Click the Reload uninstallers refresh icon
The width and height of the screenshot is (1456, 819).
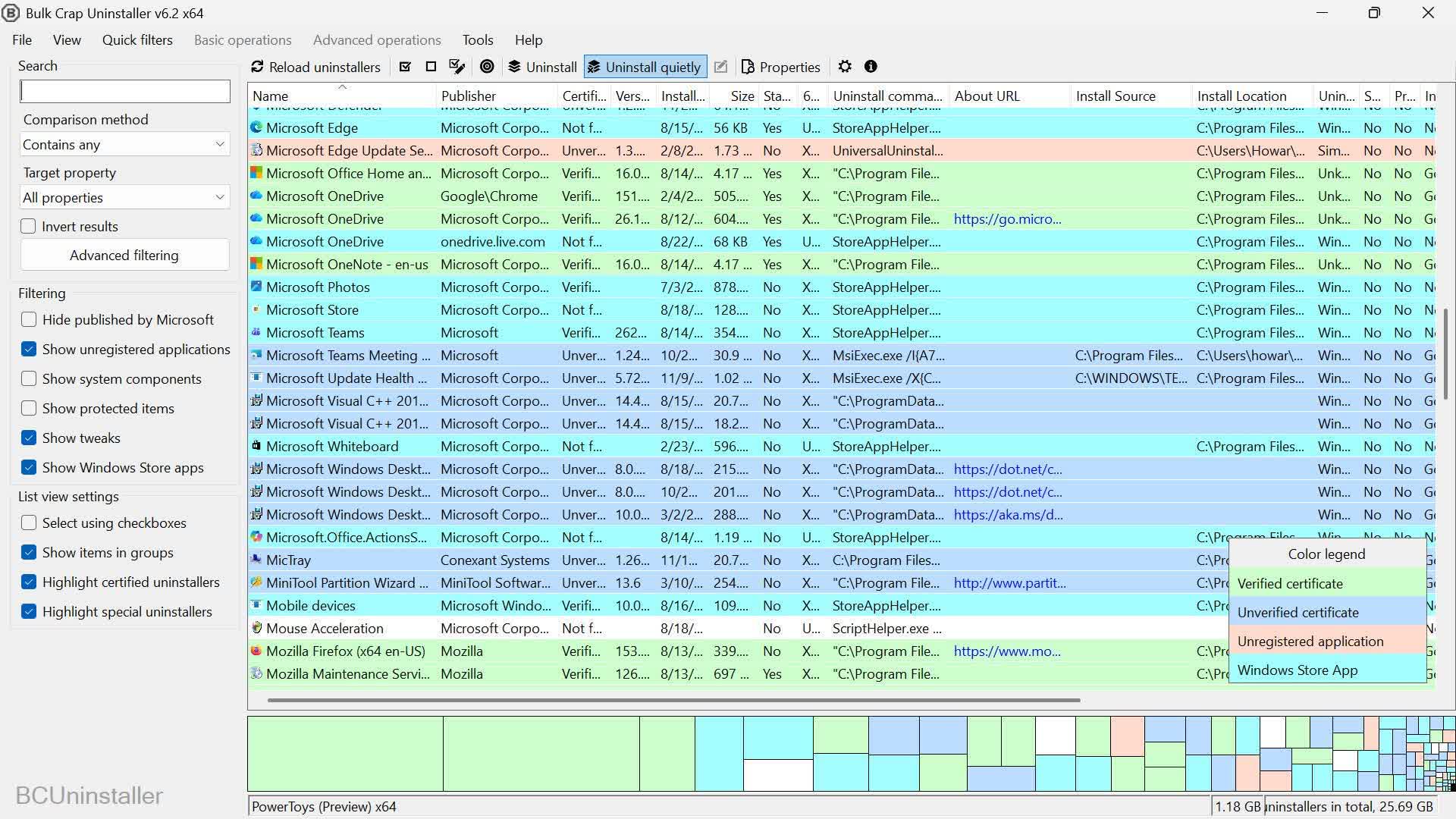[x=257, y=67]
